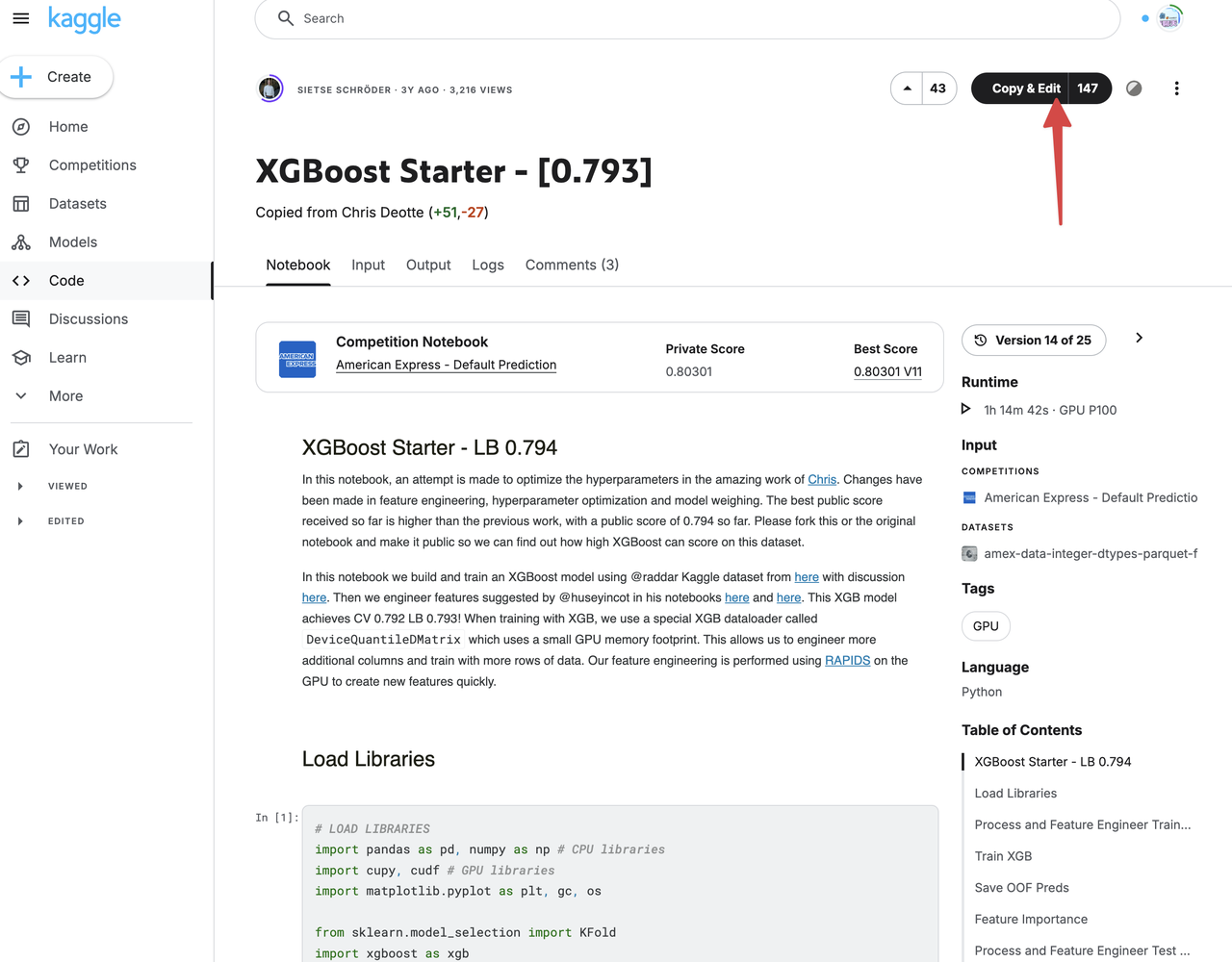Switch to the Comments (3) tab
This screenshot has width=1232, height=962.
572,266
